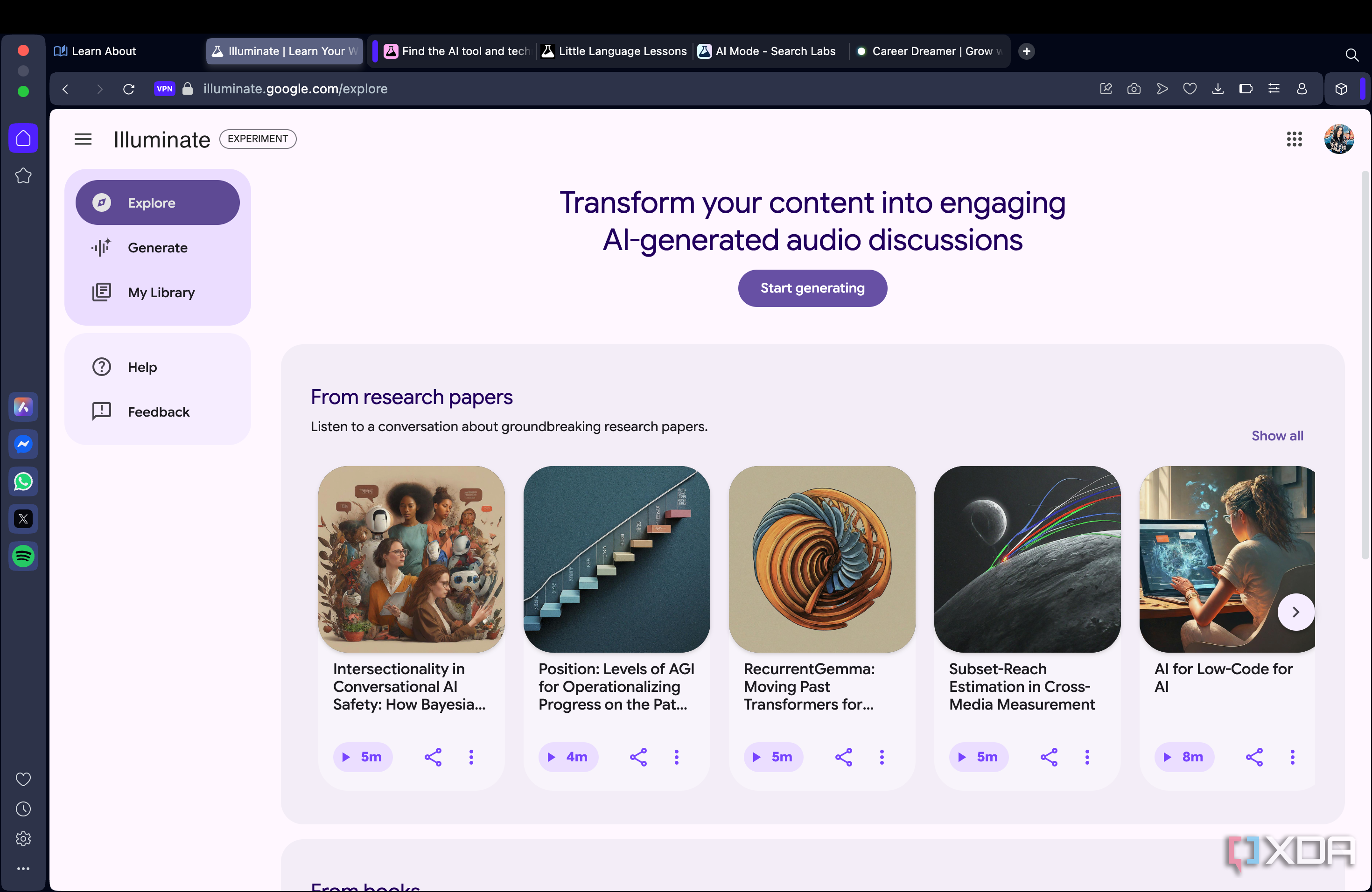Open the snapshot camera tool

(1134, 89)
